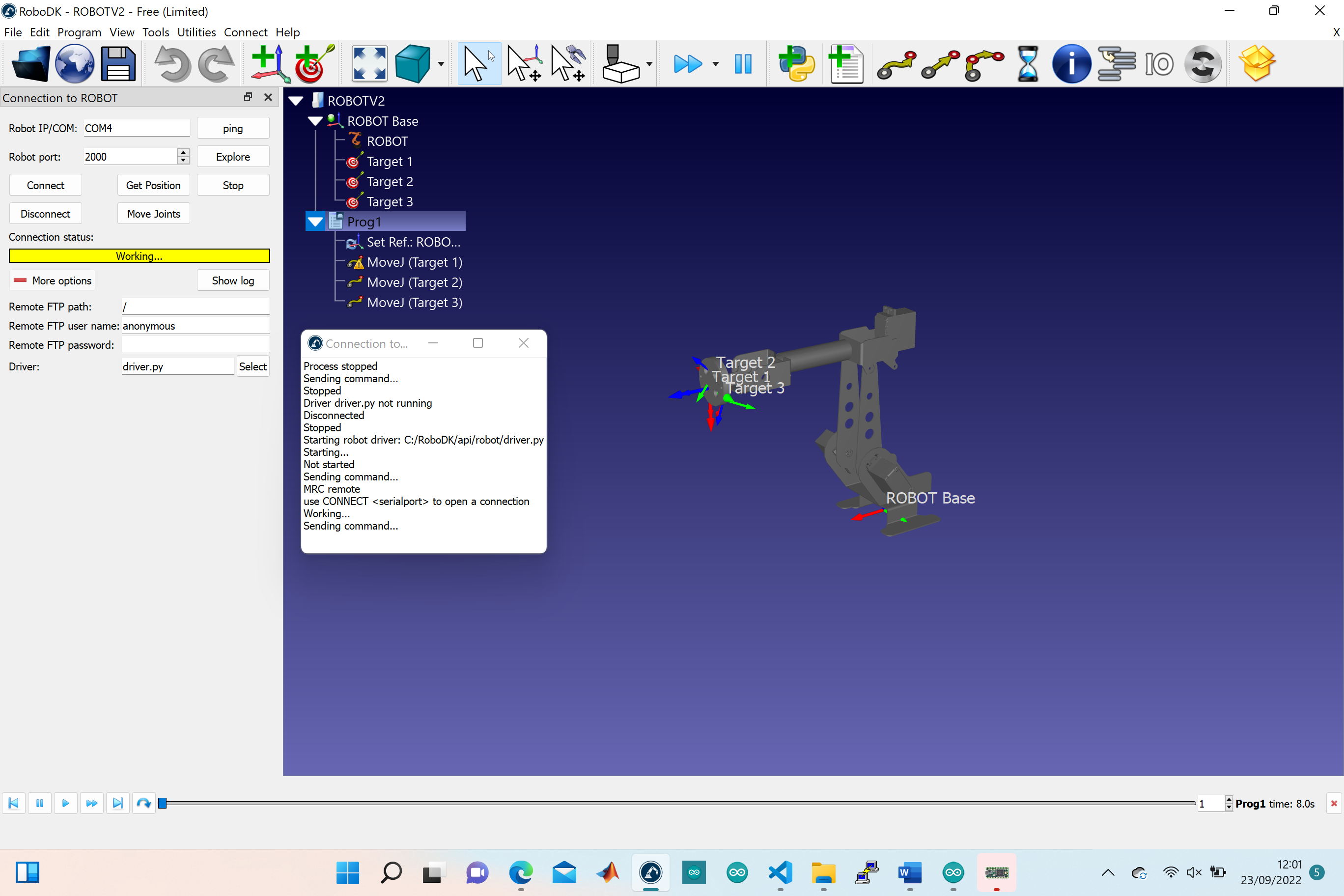Click the Get Position button
Viewport: 1344px width, 896px height.
point(153,185)
